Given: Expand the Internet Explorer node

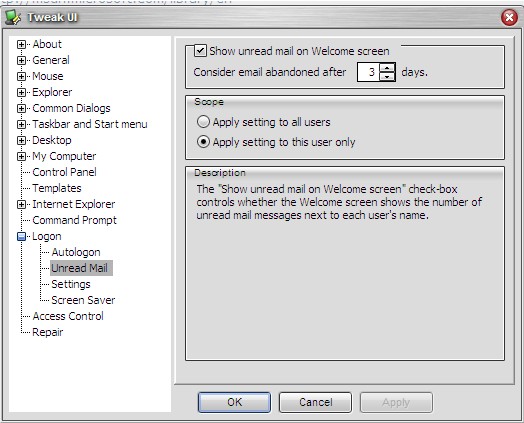Looking at the screenshot, I should click(21, 204).
